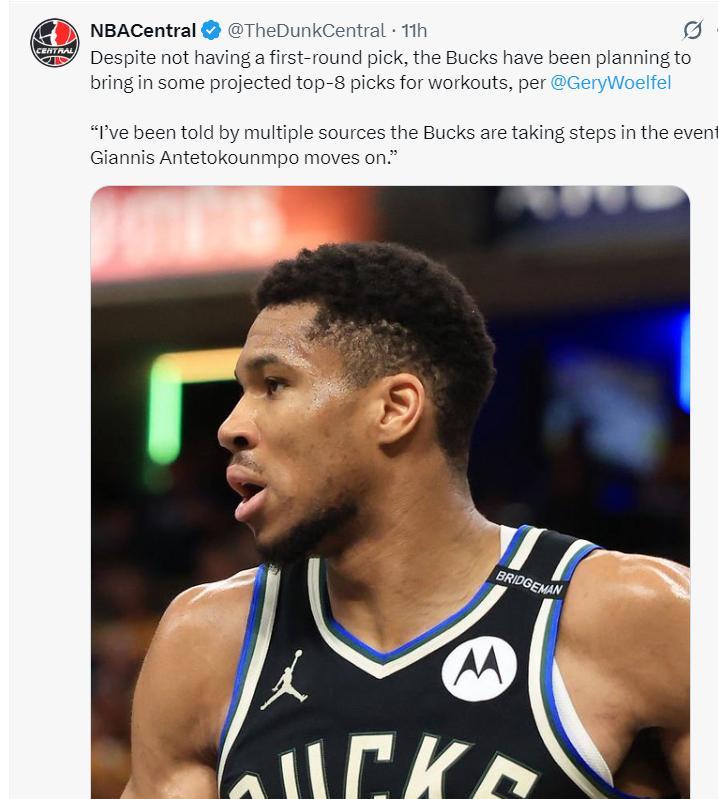
Task: Click the @TheDunkCentral handle
Action: coord(306,32)
